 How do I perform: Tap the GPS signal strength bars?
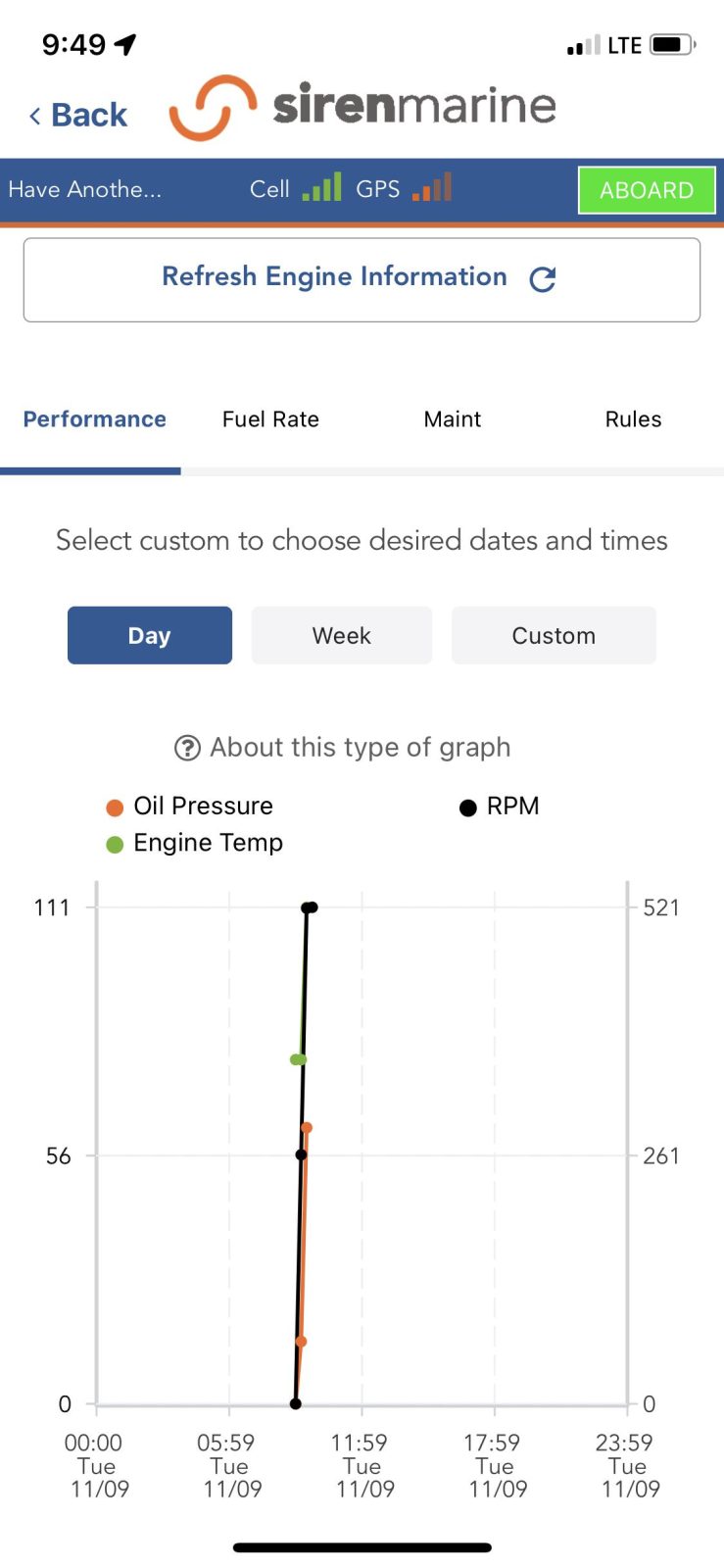(x=432, y=186)
